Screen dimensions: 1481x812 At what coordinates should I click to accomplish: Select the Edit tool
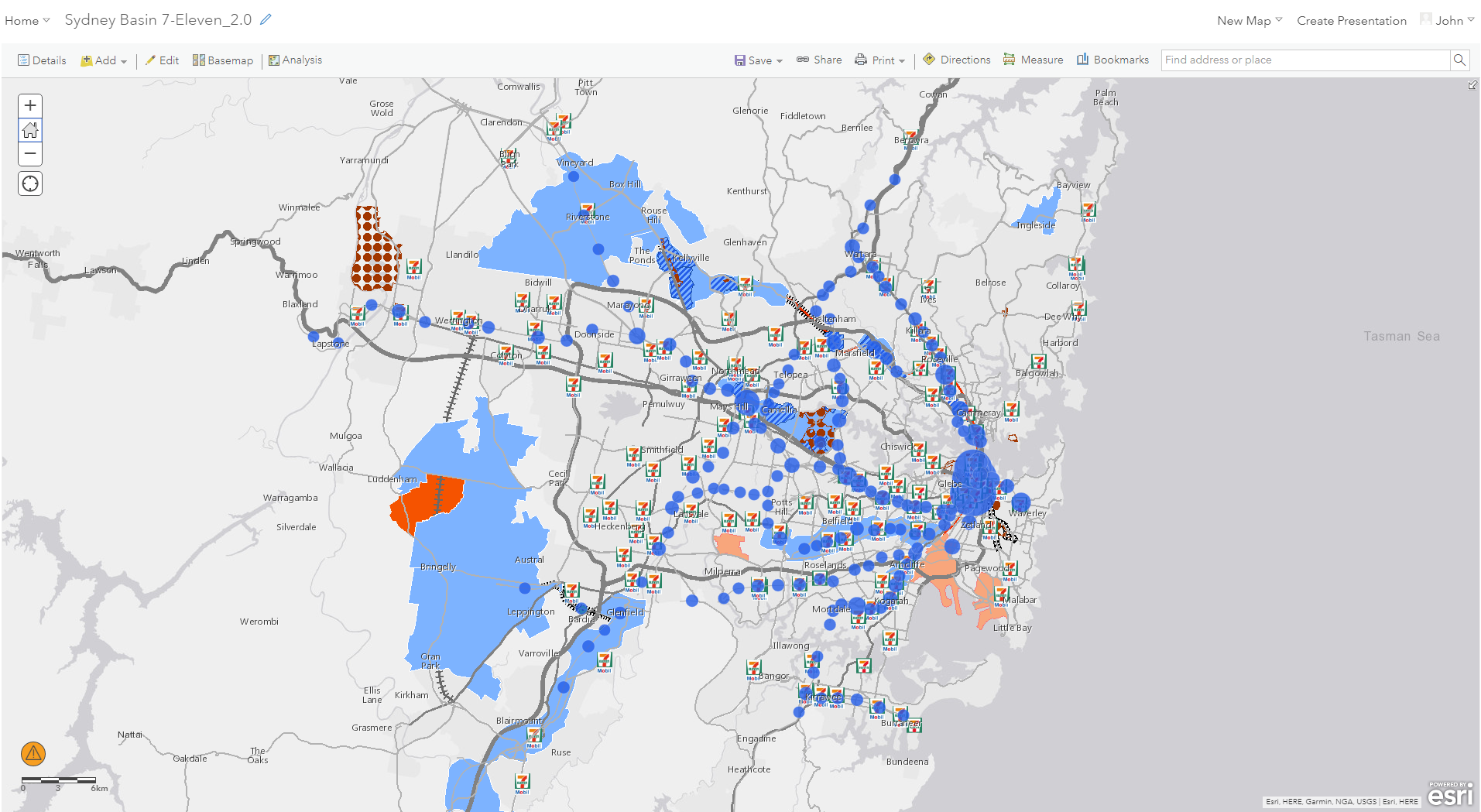(163, 60)
